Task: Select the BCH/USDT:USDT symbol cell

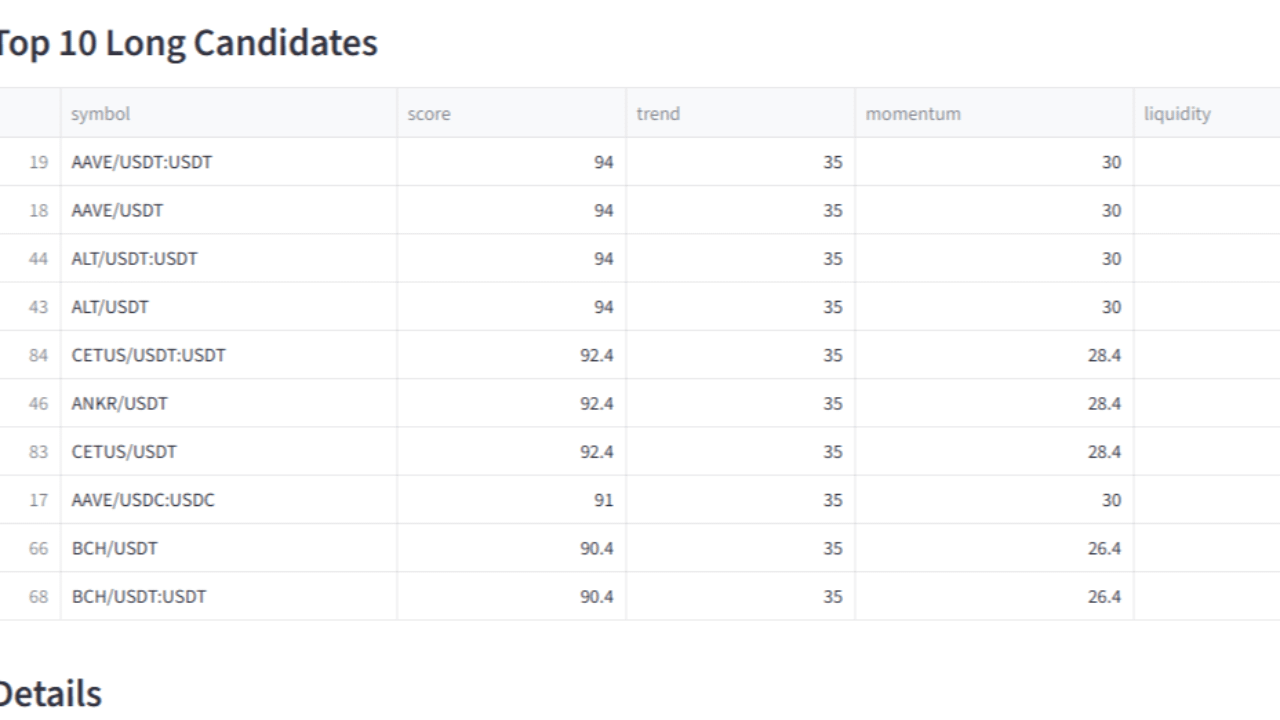Action: (x=228, y=596)
